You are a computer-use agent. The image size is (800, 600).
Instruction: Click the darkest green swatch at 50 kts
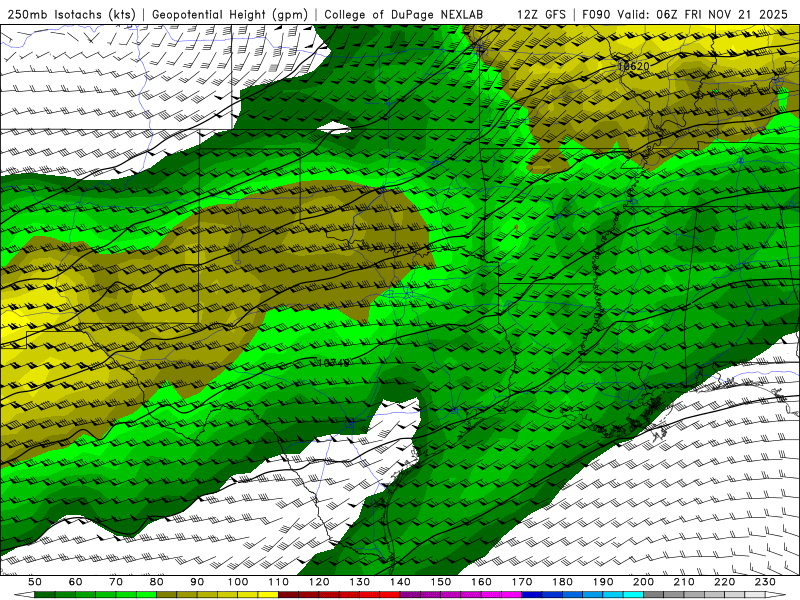pos(44,595)
